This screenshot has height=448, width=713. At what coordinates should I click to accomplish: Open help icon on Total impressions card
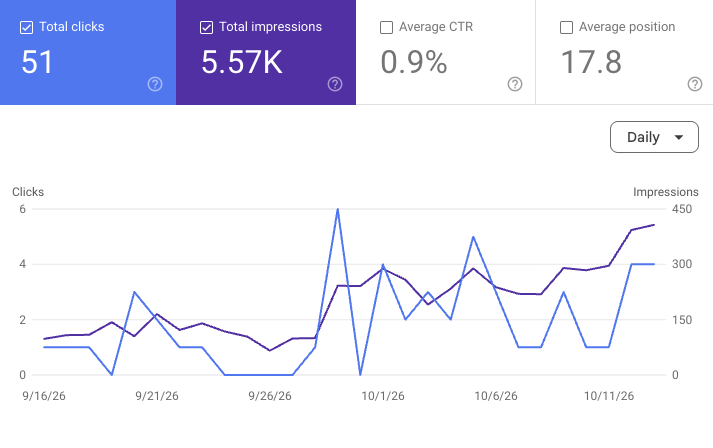point(335,84)
